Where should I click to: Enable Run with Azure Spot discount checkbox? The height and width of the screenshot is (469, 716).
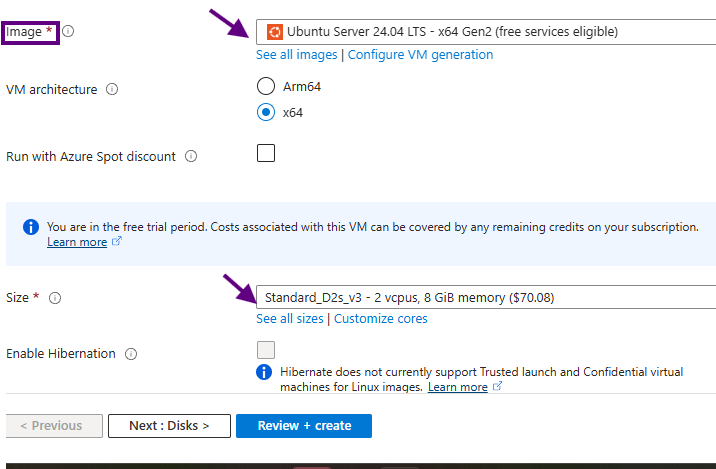pyautogui.click(x=266, y=153)
